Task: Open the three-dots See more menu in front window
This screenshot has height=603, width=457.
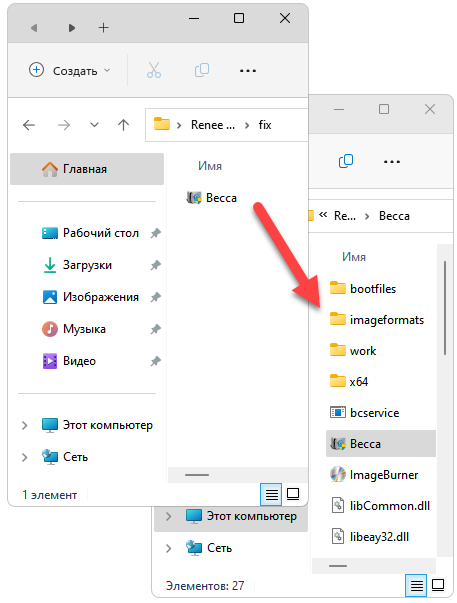Action: point(248,71)
